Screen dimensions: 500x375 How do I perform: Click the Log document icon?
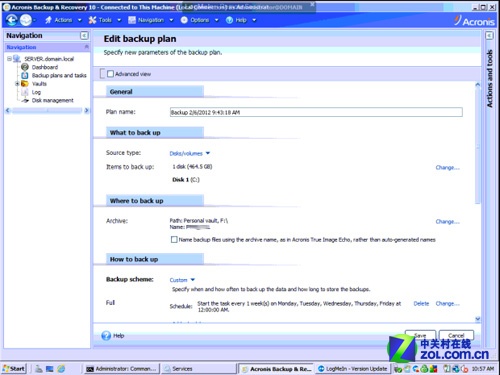(25, 92)
